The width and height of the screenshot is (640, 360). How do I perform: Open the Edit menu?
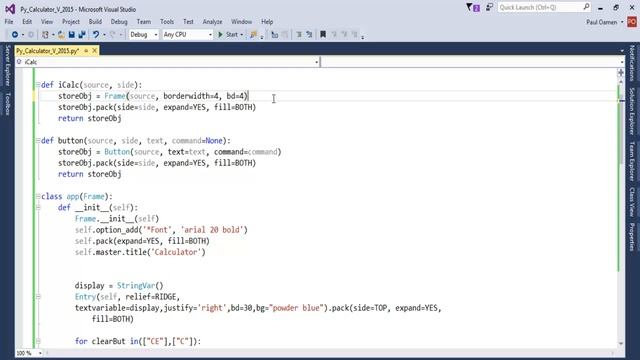point(27,22)
